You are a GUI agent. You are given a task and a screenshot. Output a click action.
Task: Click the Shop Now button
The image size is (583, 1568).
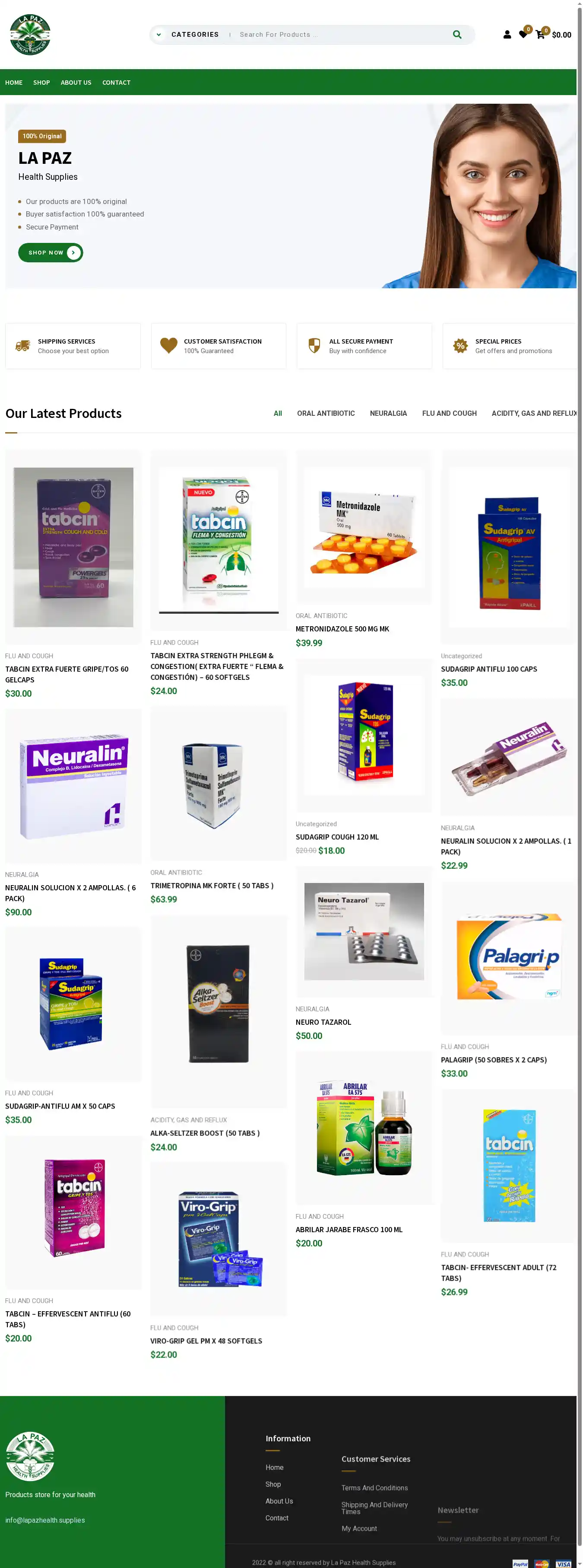51,252
